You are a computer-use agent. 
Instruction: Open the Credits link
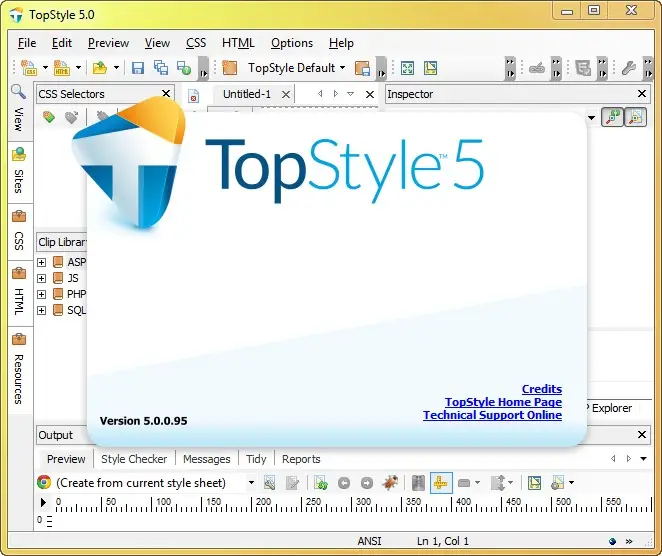(x=542, y=389)
